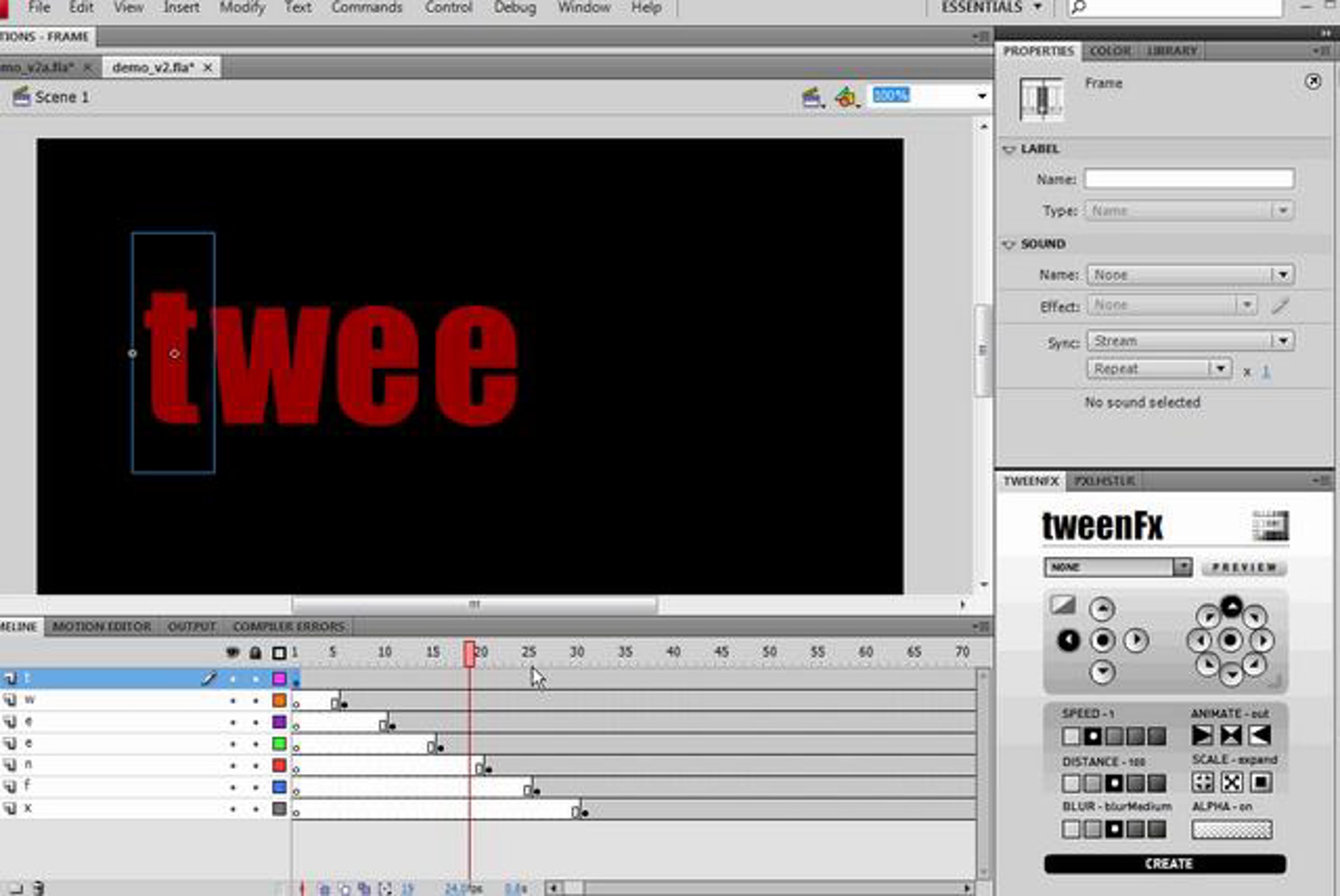This screenshot has width=1340, height=896.
Task: Click the Delete layer trash icon
Action: click(39, 888)
